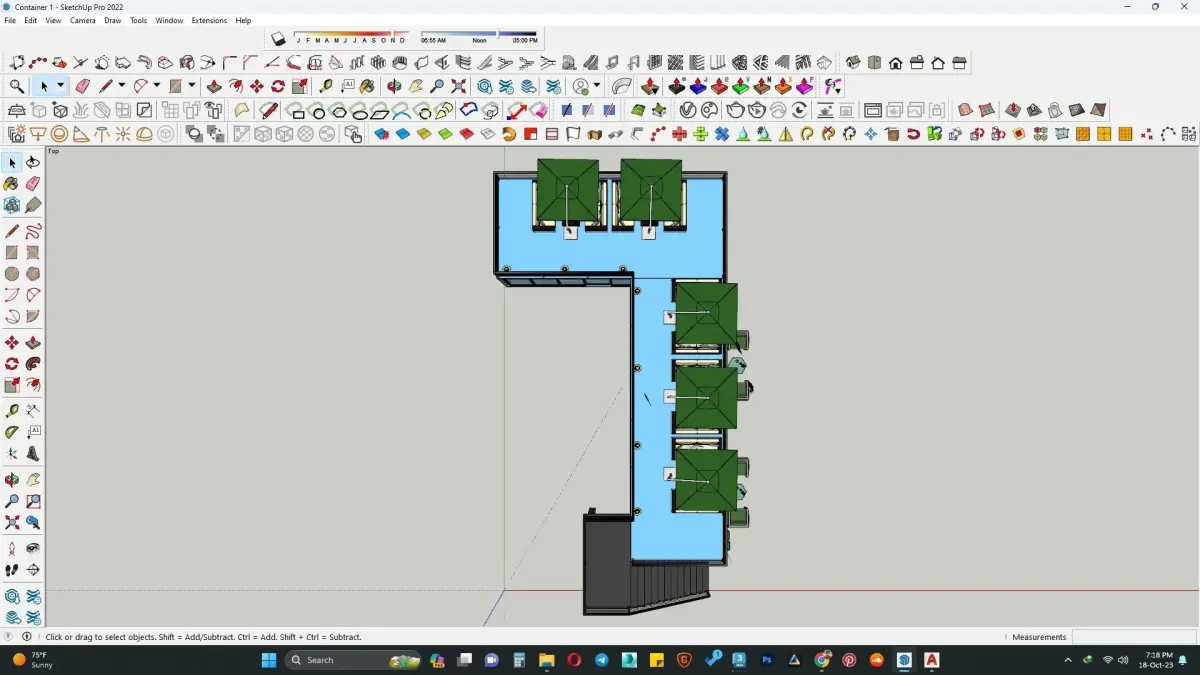Select the Rotate tool in left toolbar
The width and height of the screenshot is (1200, 675).
pyautogui.click(x=12, y=364)
